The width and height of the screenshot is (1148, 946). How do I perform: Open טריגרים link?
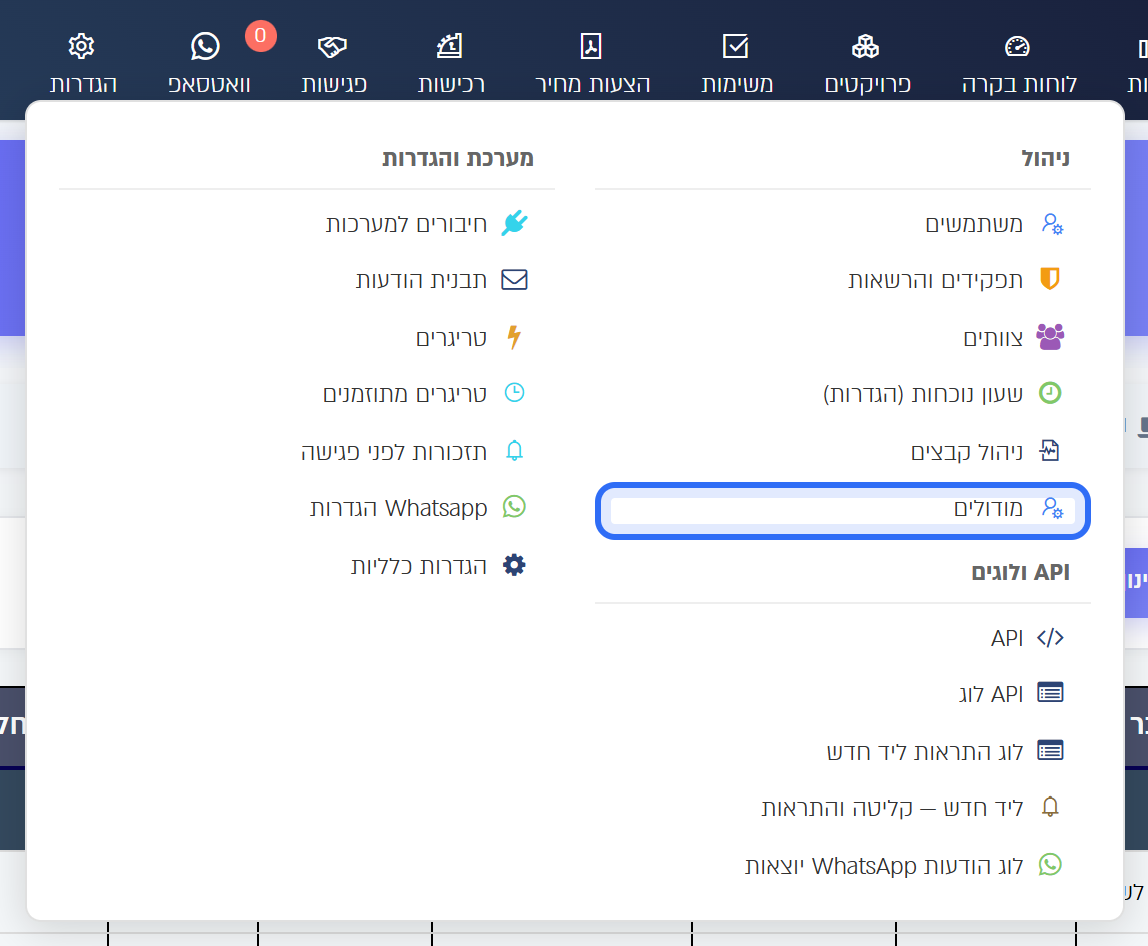coord(451,338)
